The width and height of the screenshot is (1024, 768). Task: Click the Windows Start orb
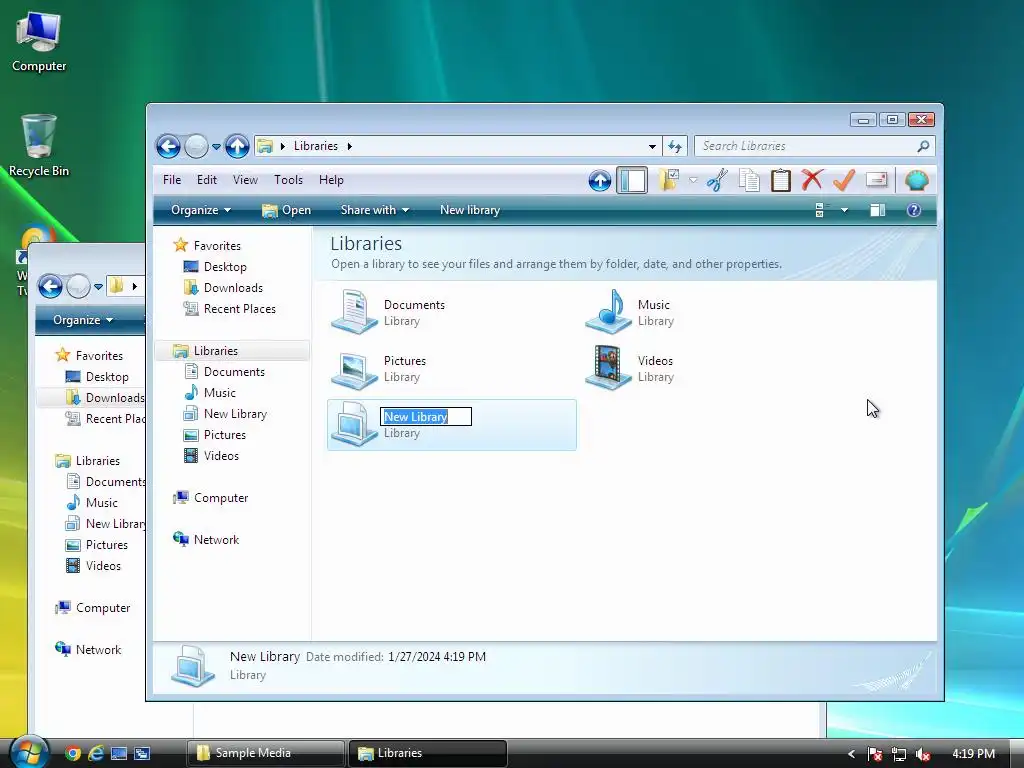[x=28, y=752]
